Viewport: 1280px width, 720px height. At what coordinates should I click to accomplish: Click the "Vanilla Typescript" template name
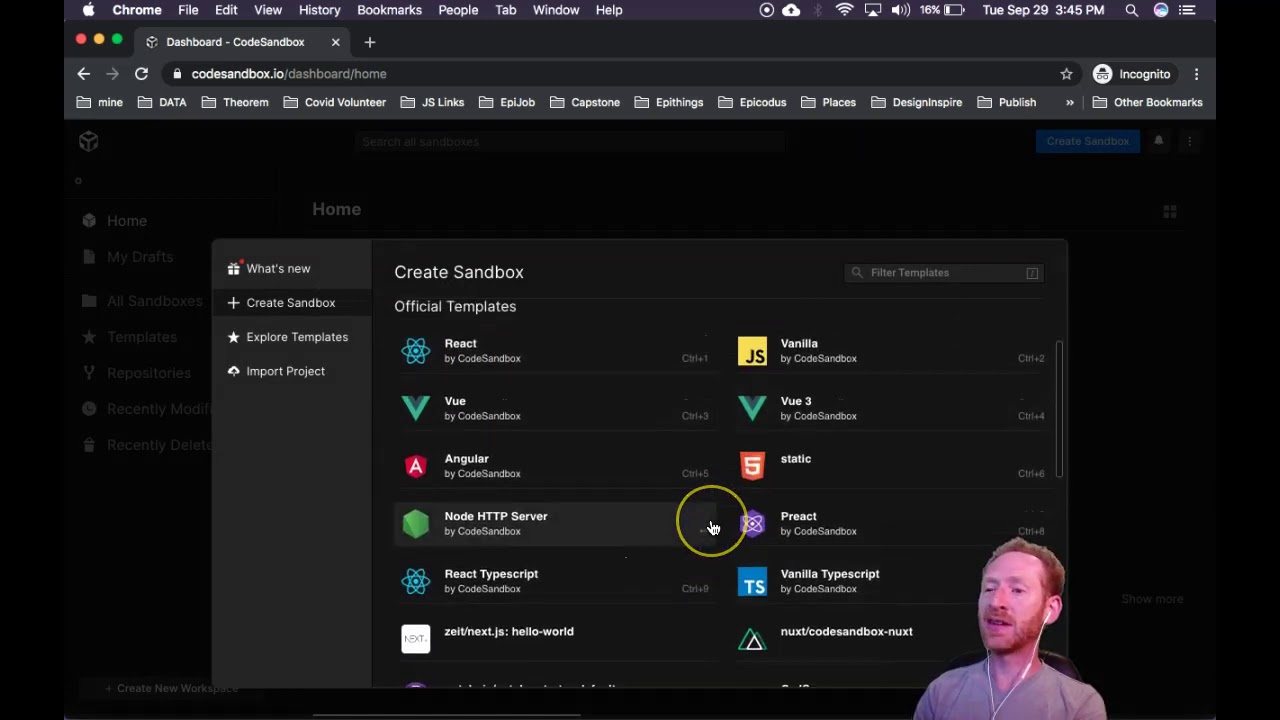(x=830, y=574)
